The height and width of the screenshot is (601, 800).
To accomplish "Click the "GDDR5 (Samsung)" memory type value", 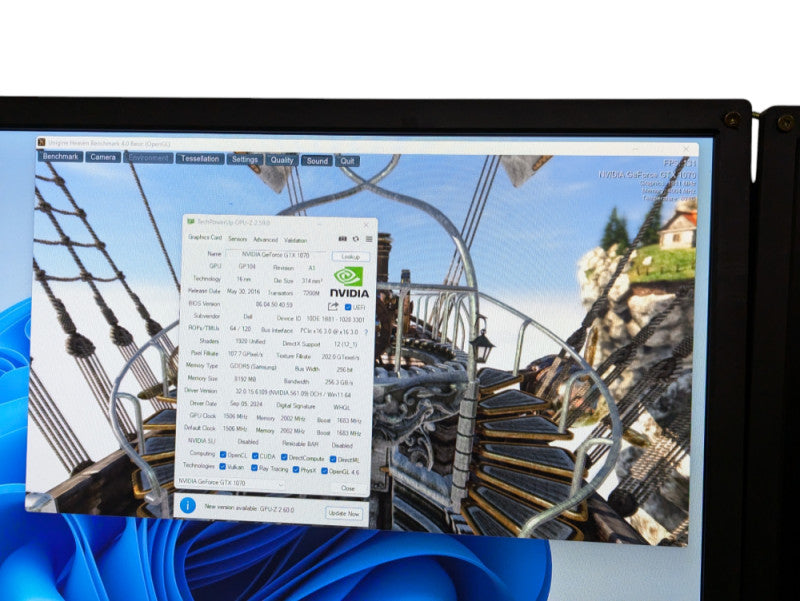I will pyautogui.click(x=253, y=367).
